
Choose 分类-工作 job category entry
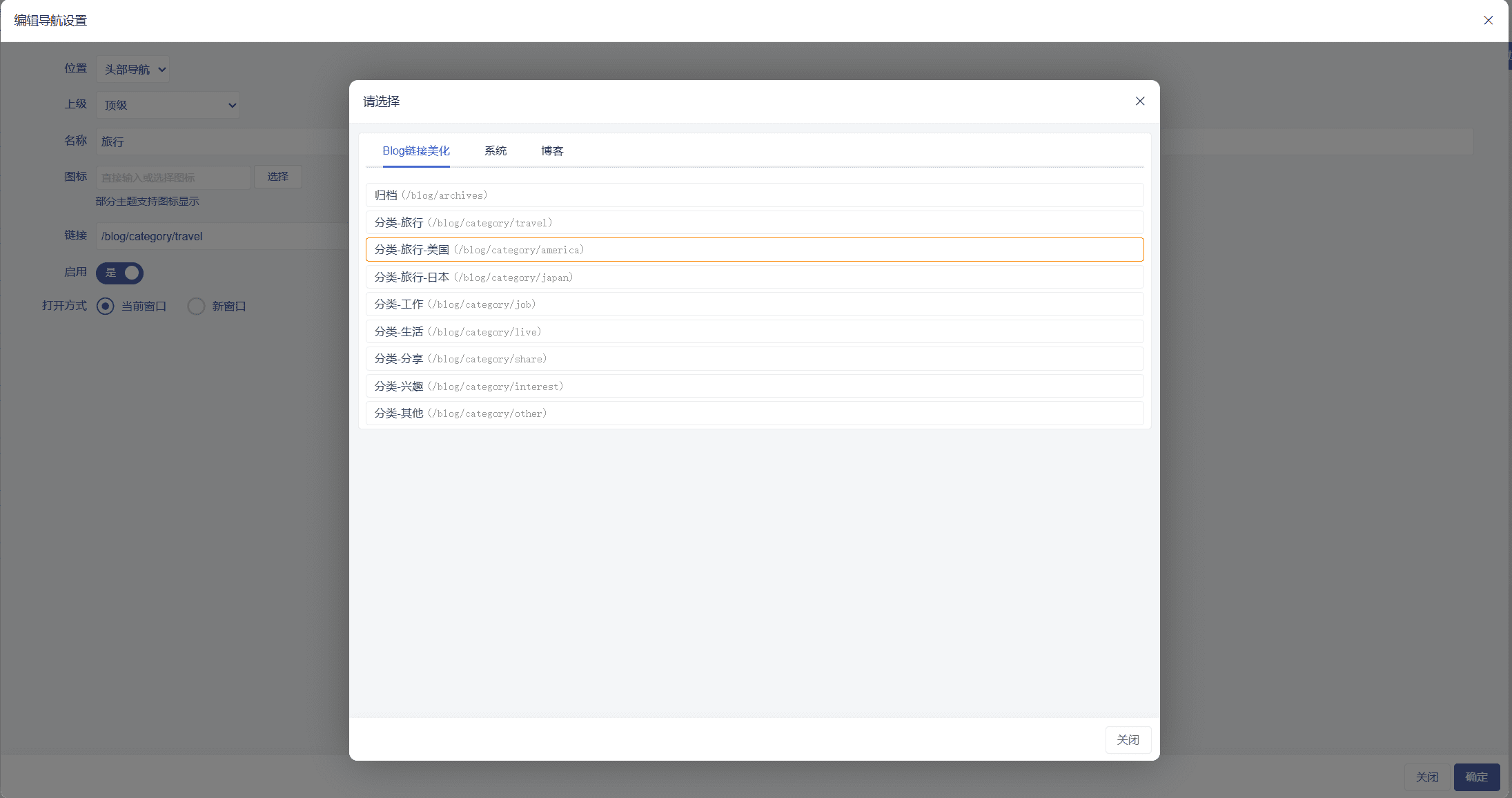[754, 304]
